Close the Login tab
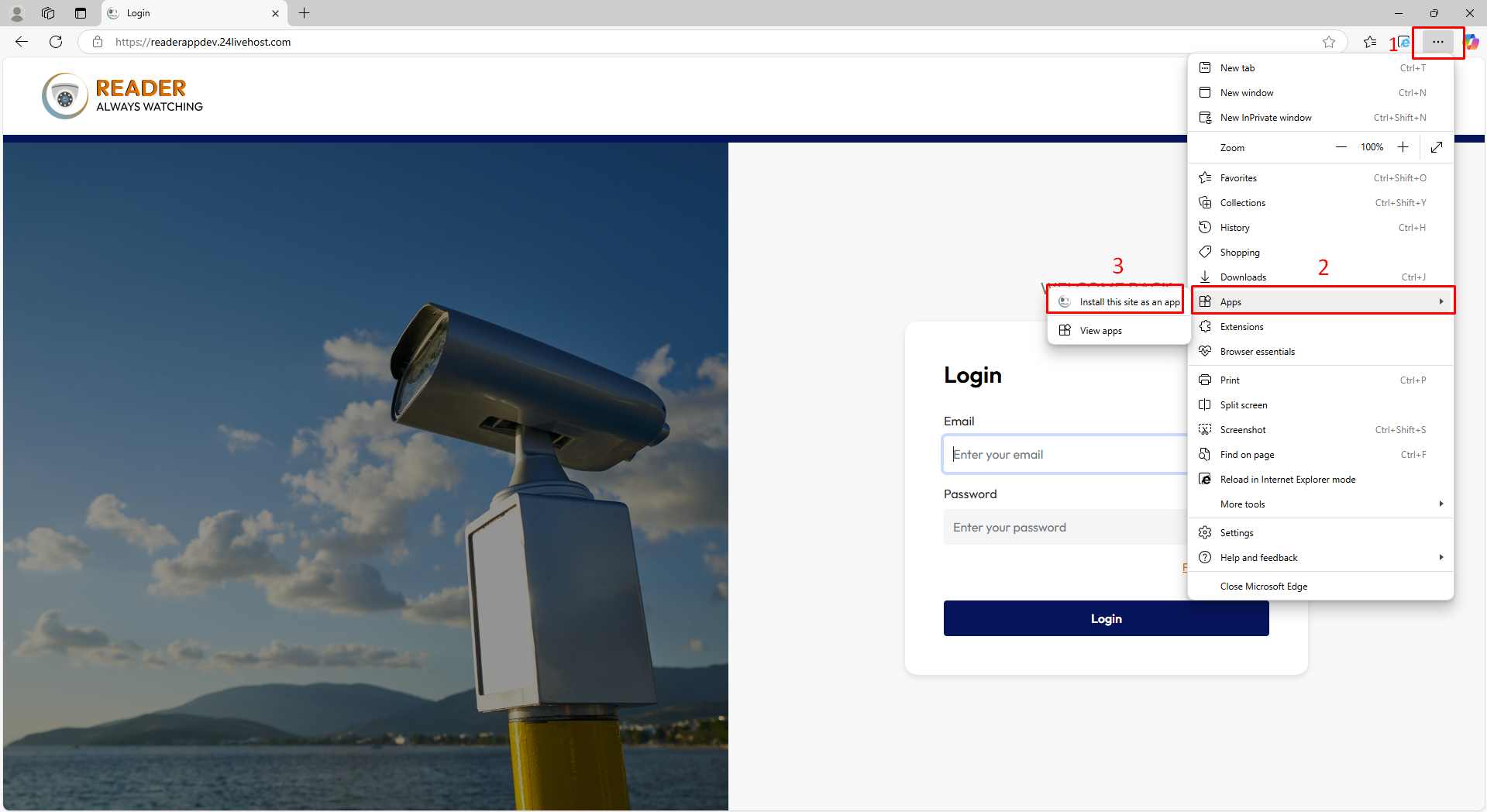Image resolution: width=1487 pixels, height=812 pixels. click(275, 13)
